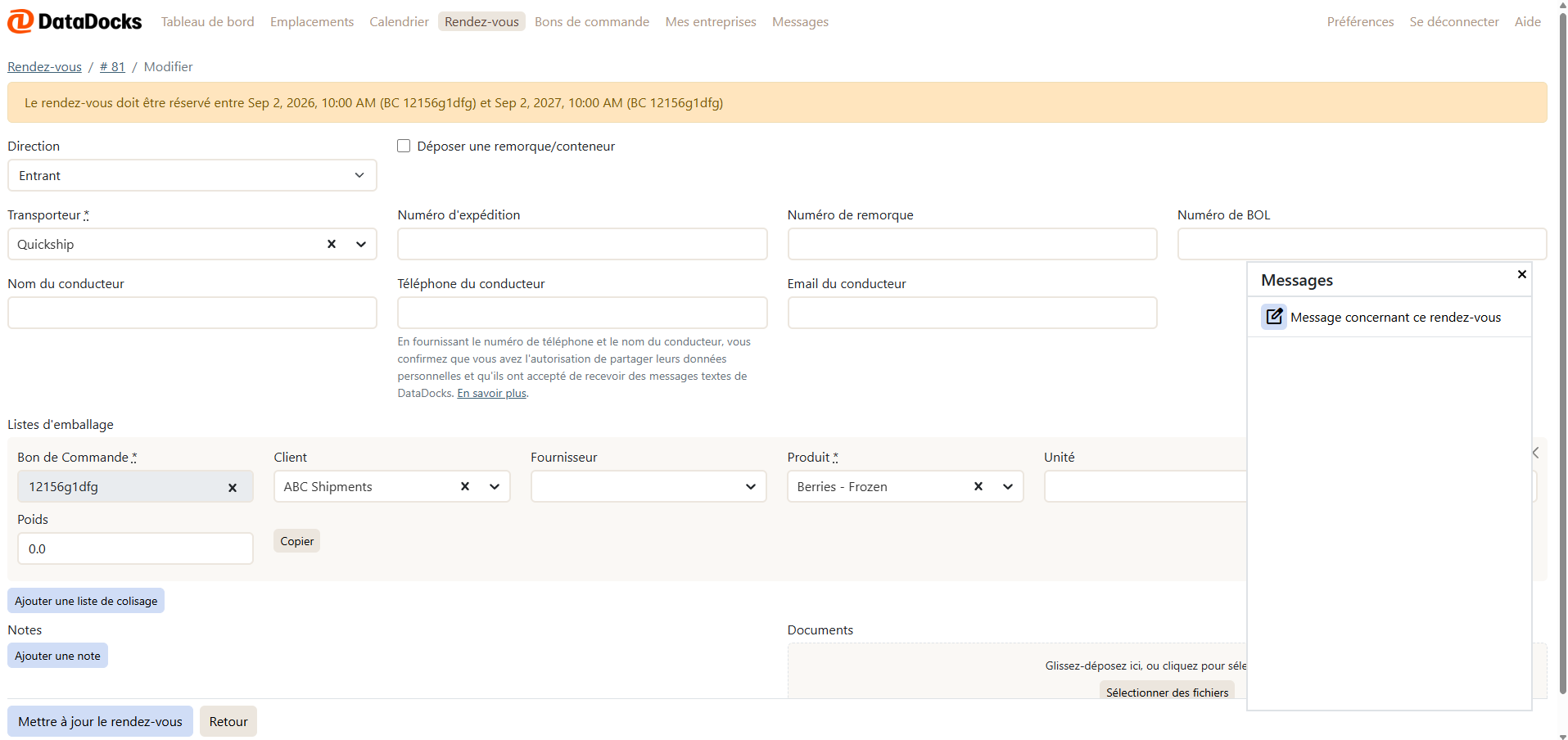Clear the ABC Shipments client selection
This screenshot has width=1568, height=740.
pyautogui.click(x=465, y=486)
